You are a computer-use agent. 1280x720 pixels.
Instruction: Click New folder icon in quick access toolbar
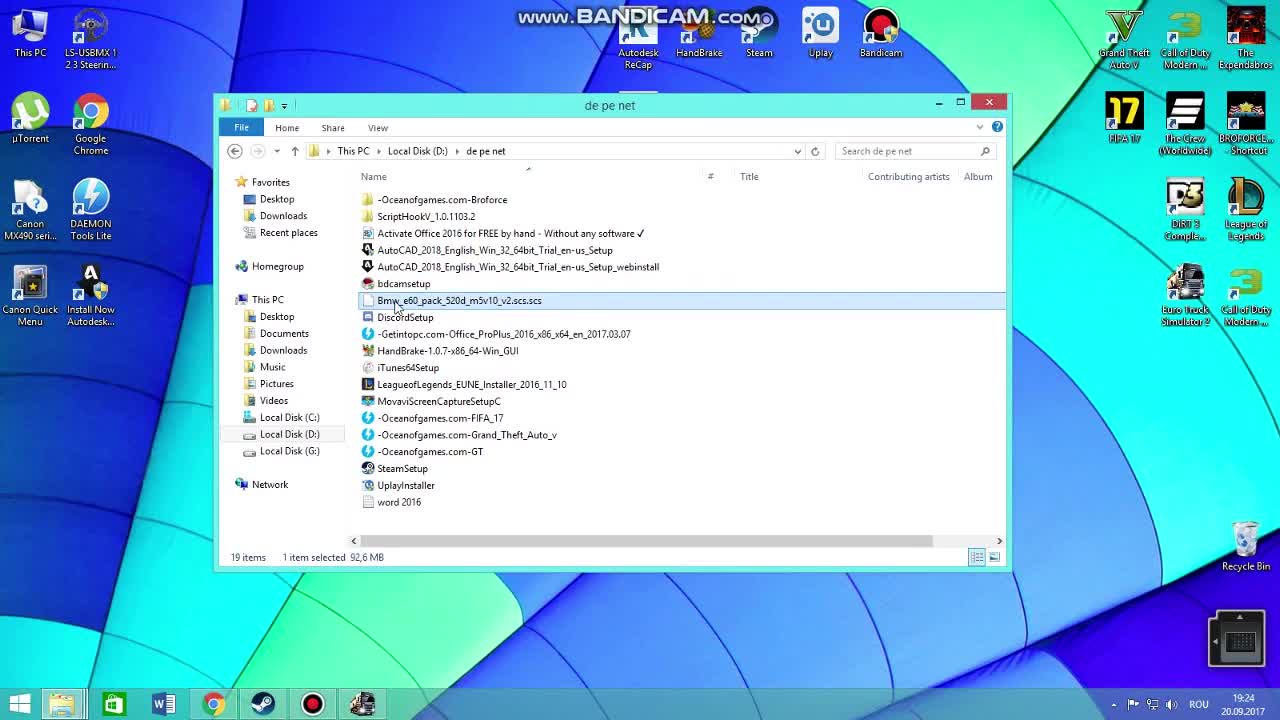[269, 105]
